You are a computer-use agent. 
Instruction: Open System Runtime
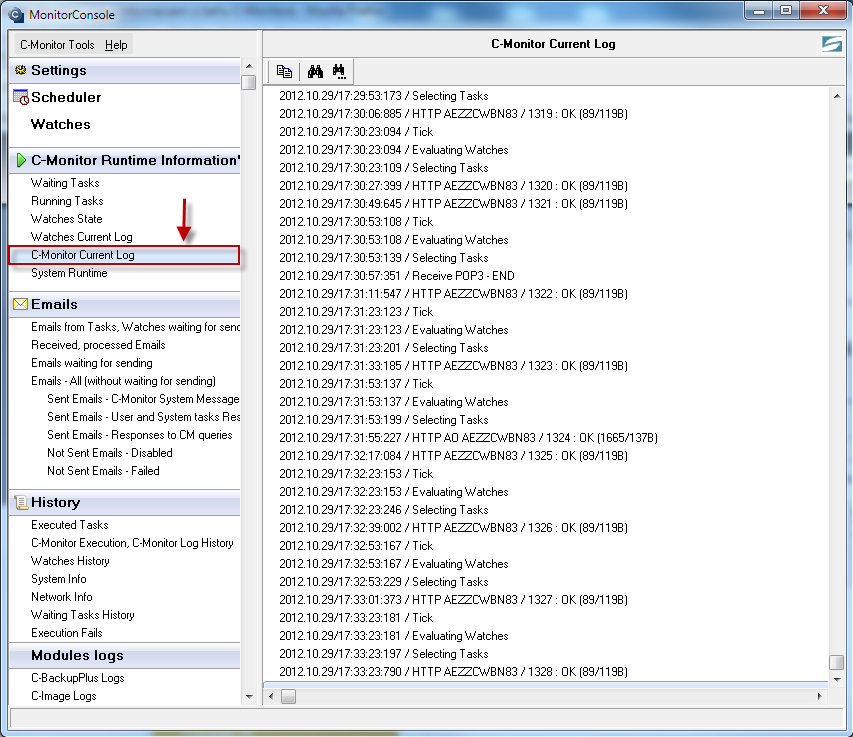[69, 273]
